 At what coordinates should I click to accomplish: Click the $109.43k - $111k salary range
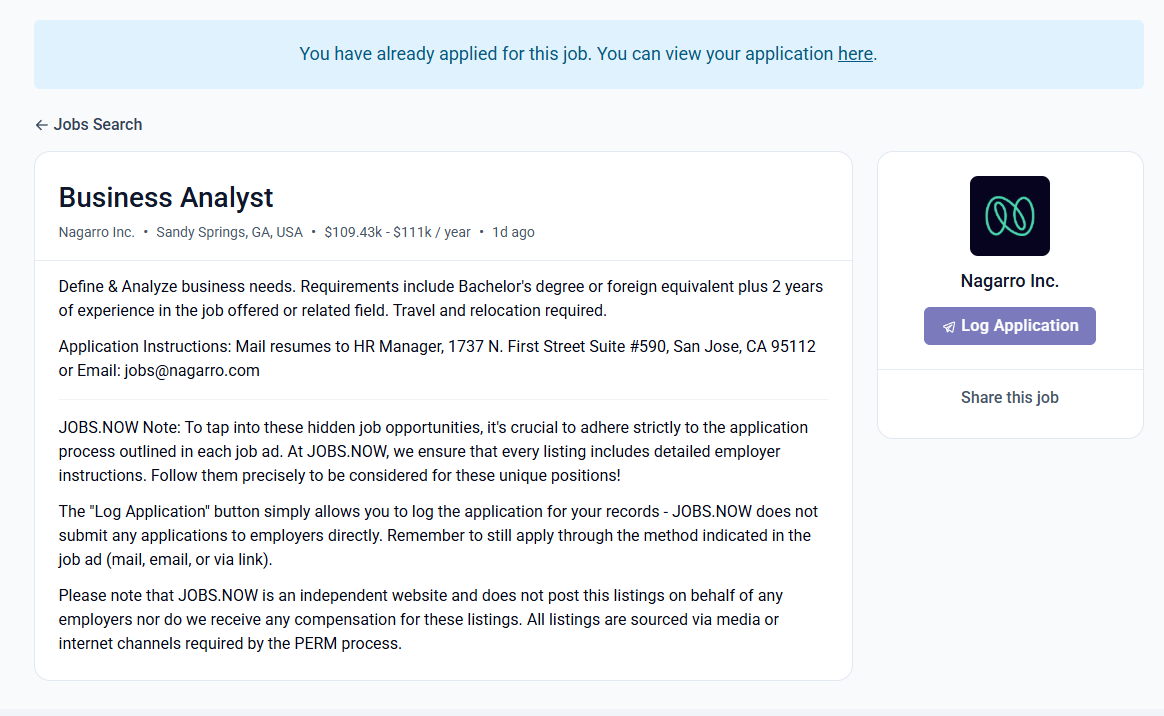tap(397, 232)
